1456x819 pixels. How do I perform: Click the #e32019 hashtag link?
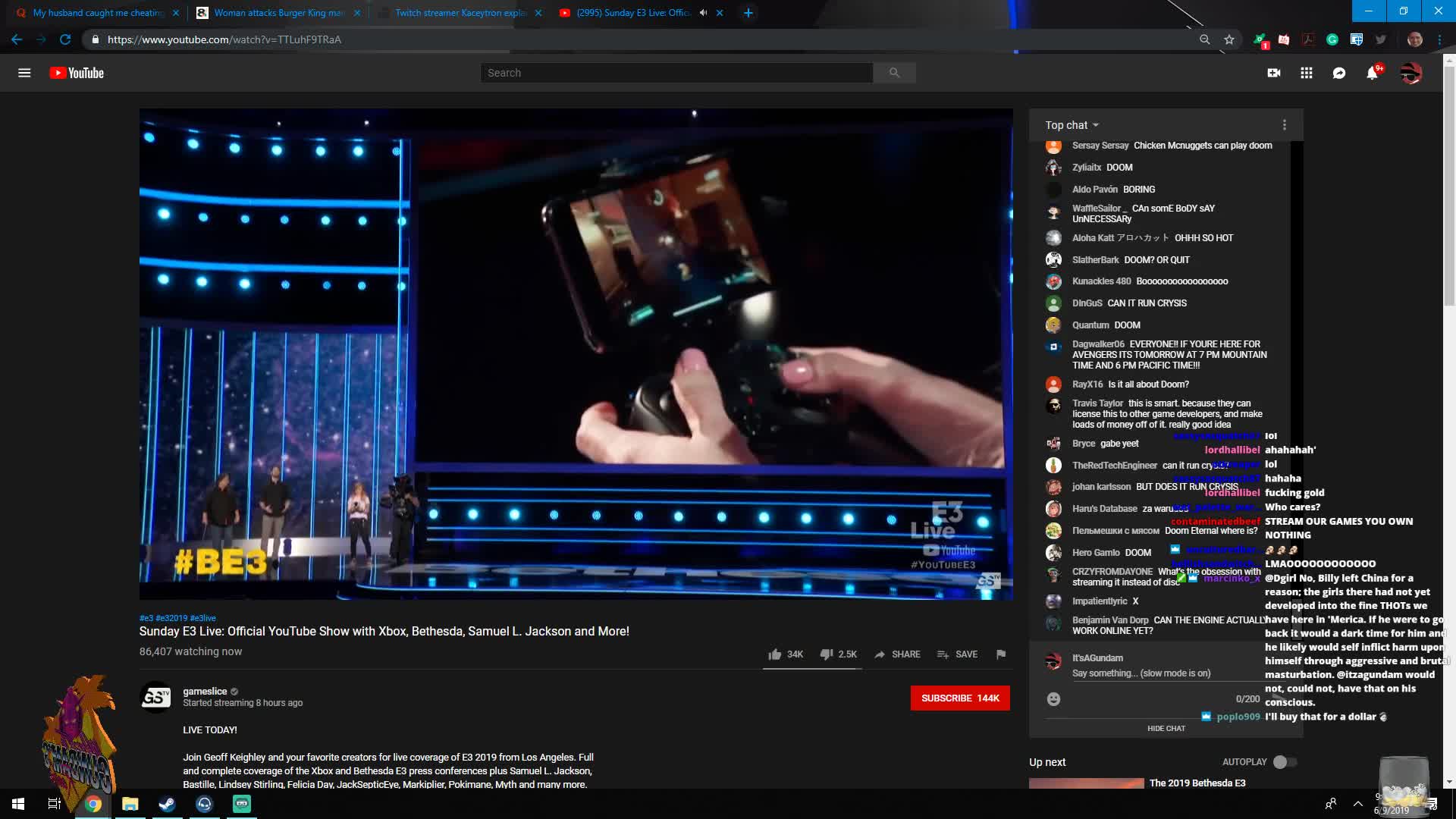[171, 618]
